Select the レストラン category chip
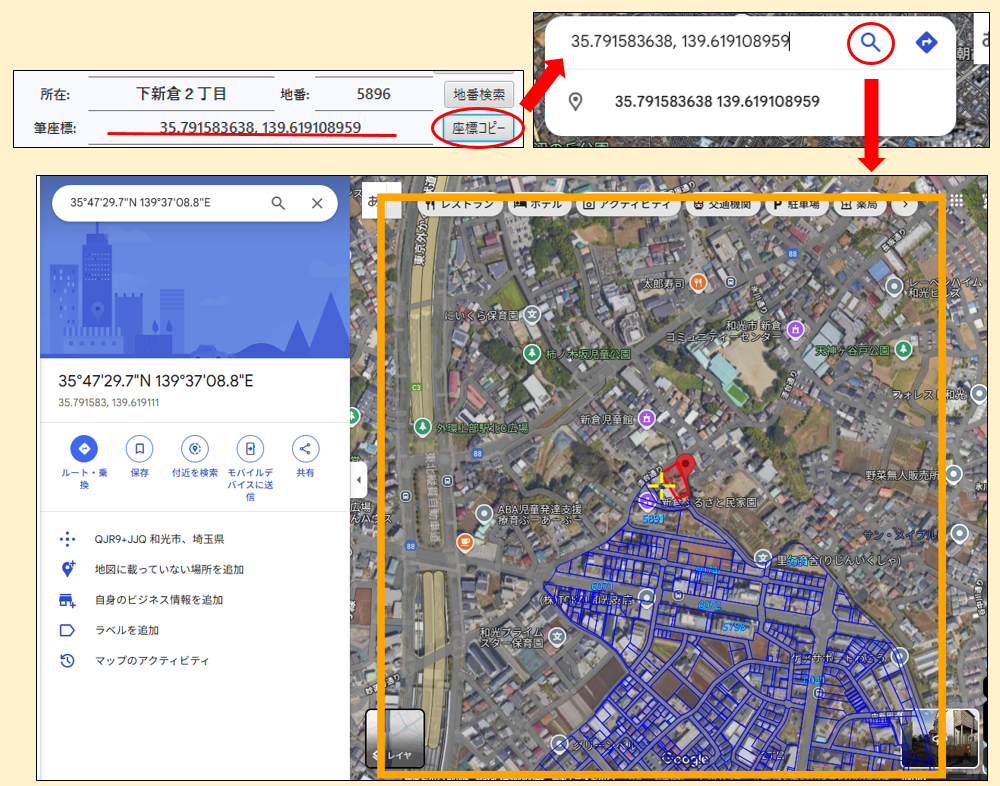The width and height of the screenshot is (1000, 786). point(459,204)
